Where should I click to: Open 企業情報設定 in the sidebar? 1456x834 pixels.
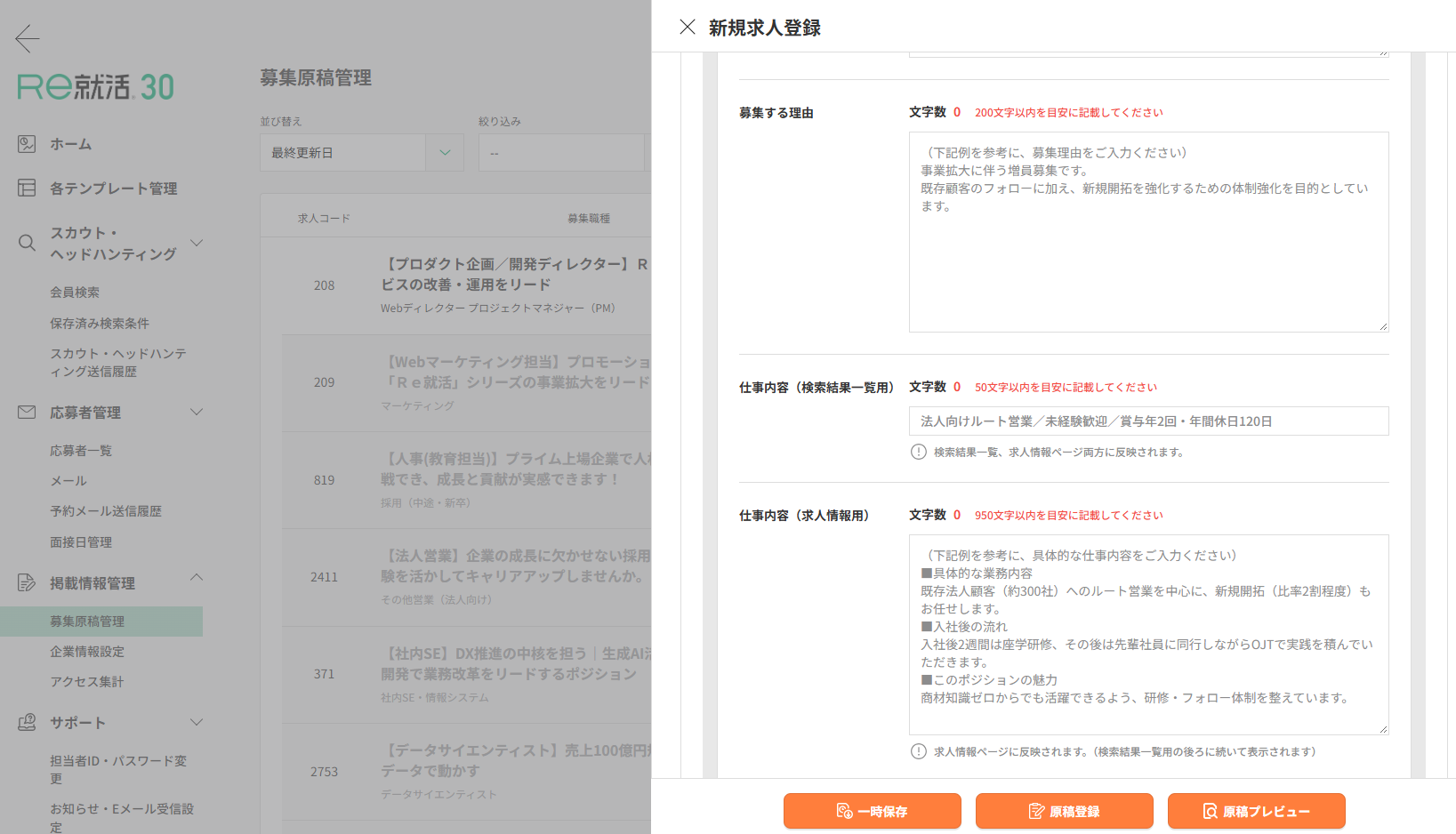pyautogui.click(x=87, y=651)
